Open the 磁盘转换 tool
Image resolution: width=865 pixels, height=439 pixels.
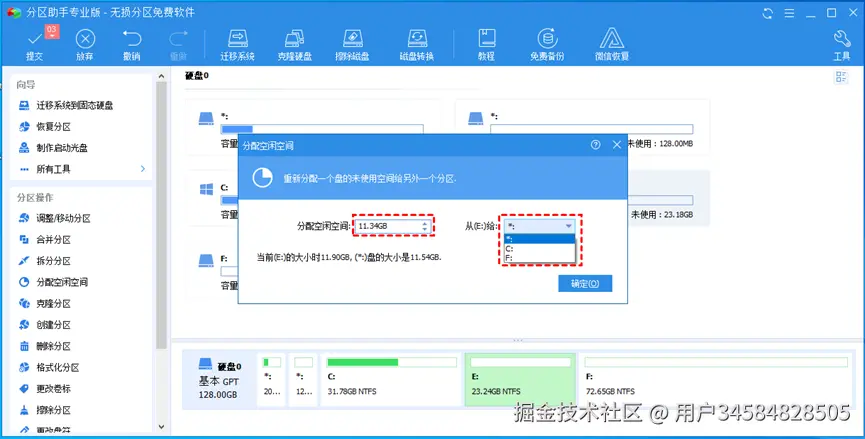(417, 44)
